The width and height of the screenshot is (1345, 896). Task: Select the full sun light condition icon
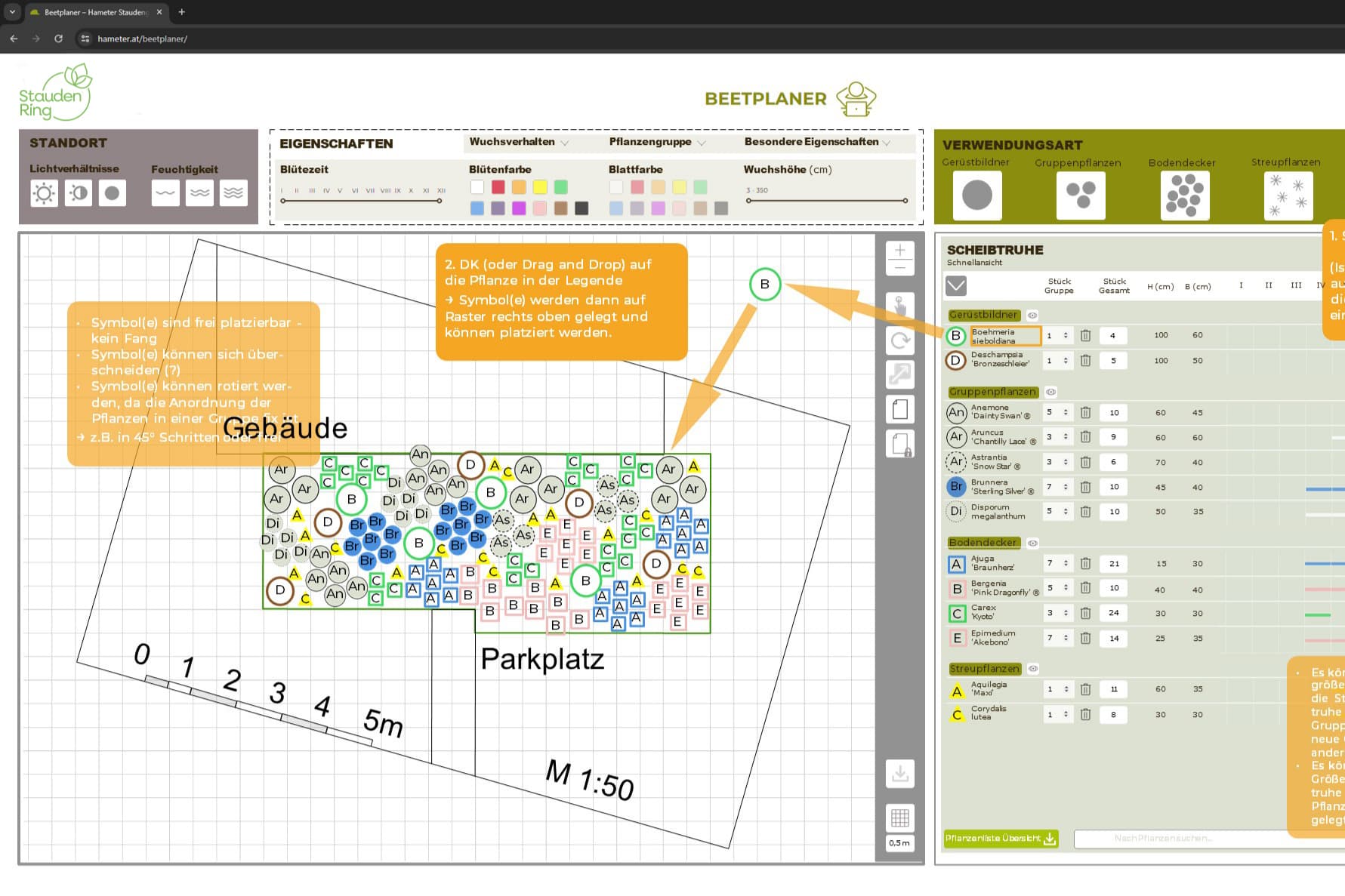[x=44, y=194]
